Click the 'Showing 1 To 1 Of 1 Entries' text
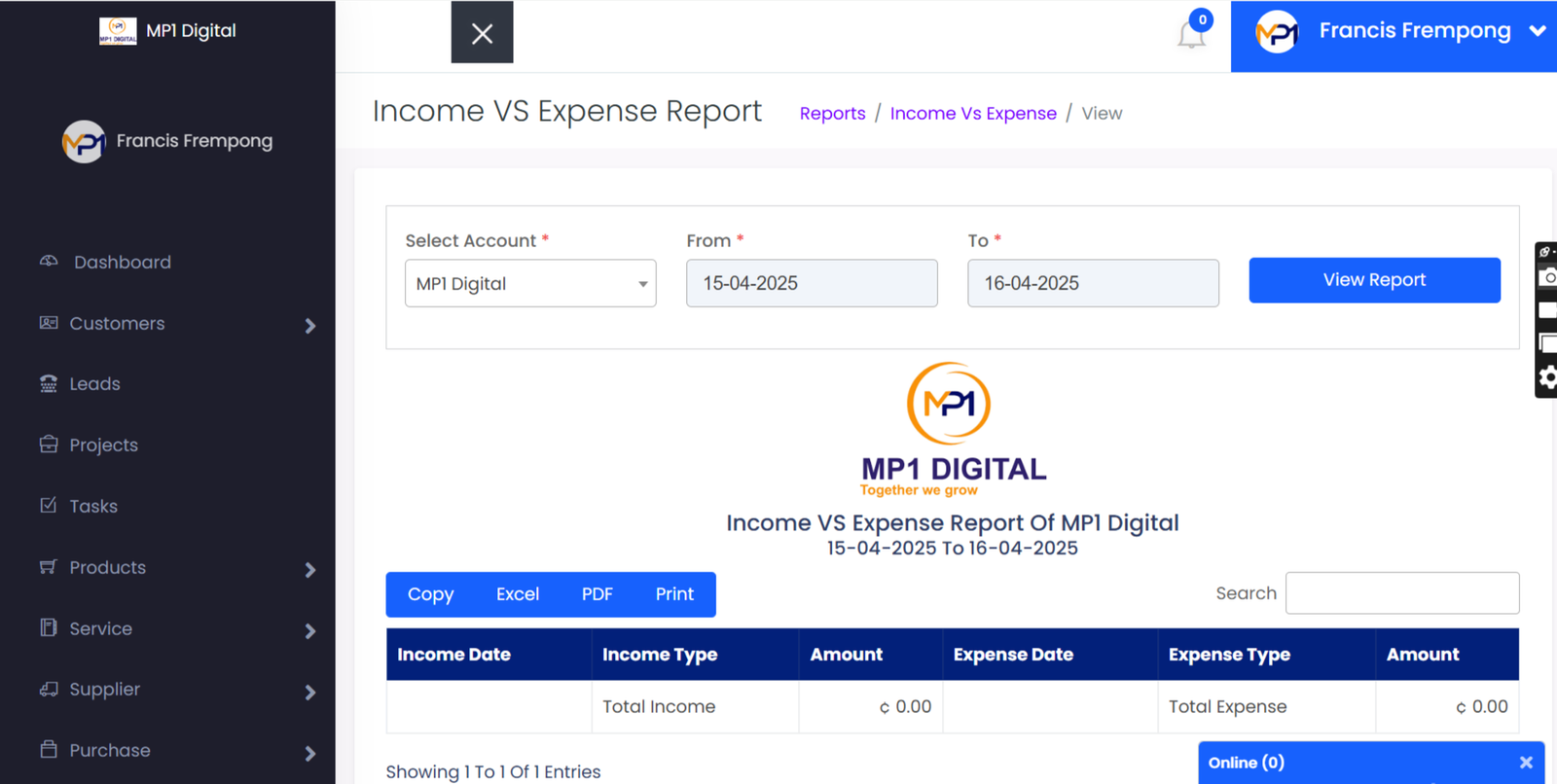Viewport: 1557px width, 784px height. [493, 772]
